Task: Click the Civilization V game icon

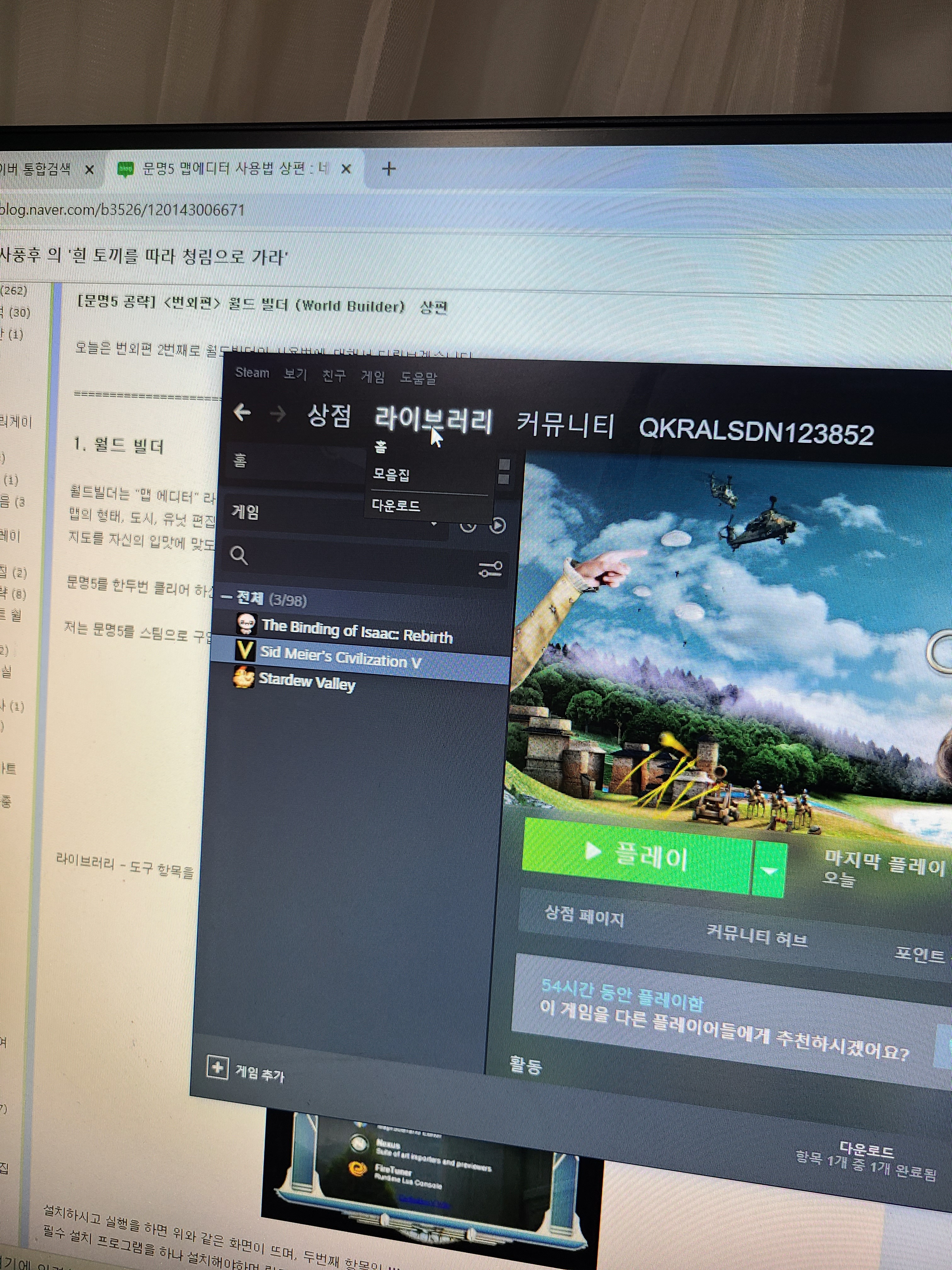Action: (245, 650)
